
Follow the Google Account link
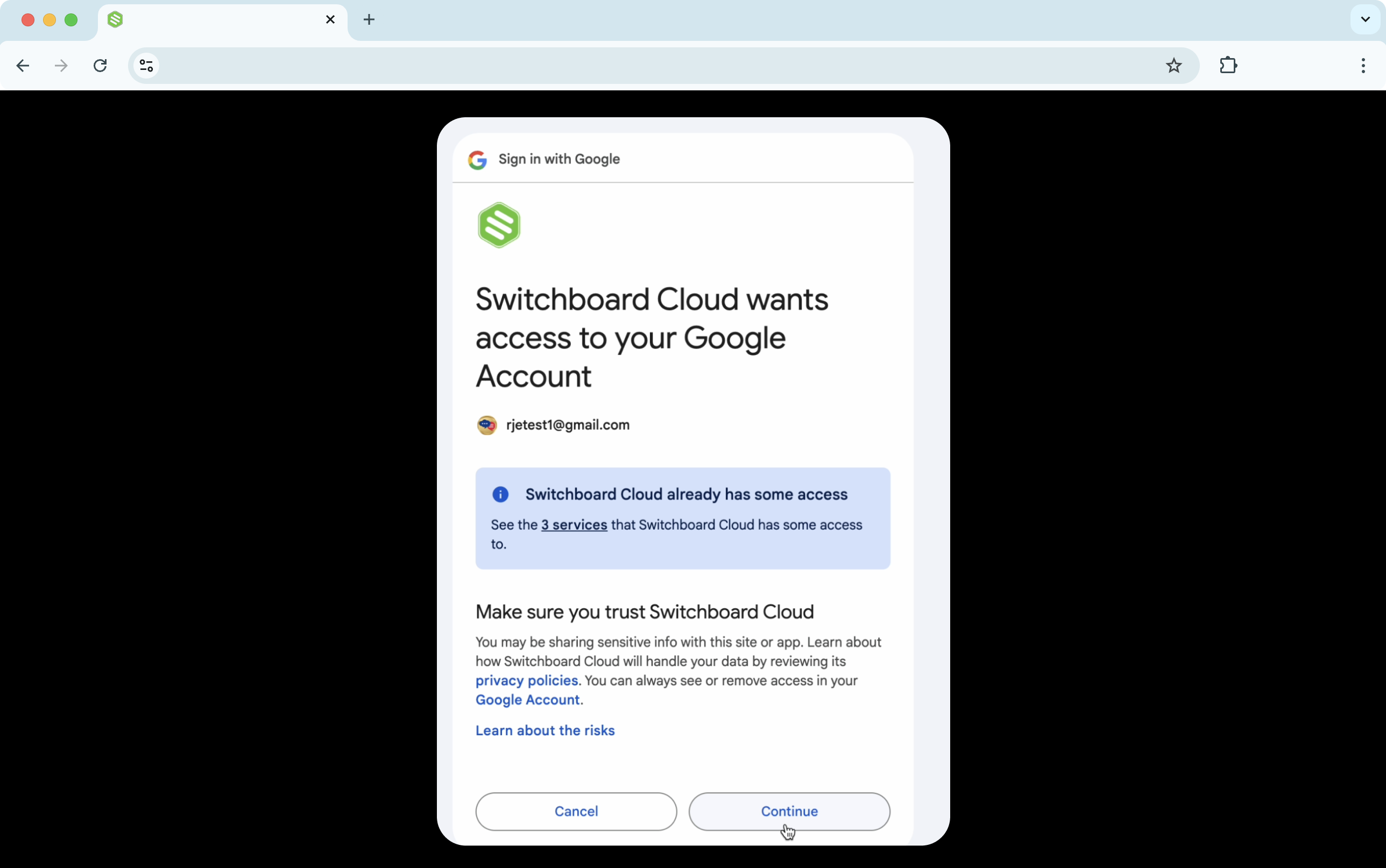(528, 700)
